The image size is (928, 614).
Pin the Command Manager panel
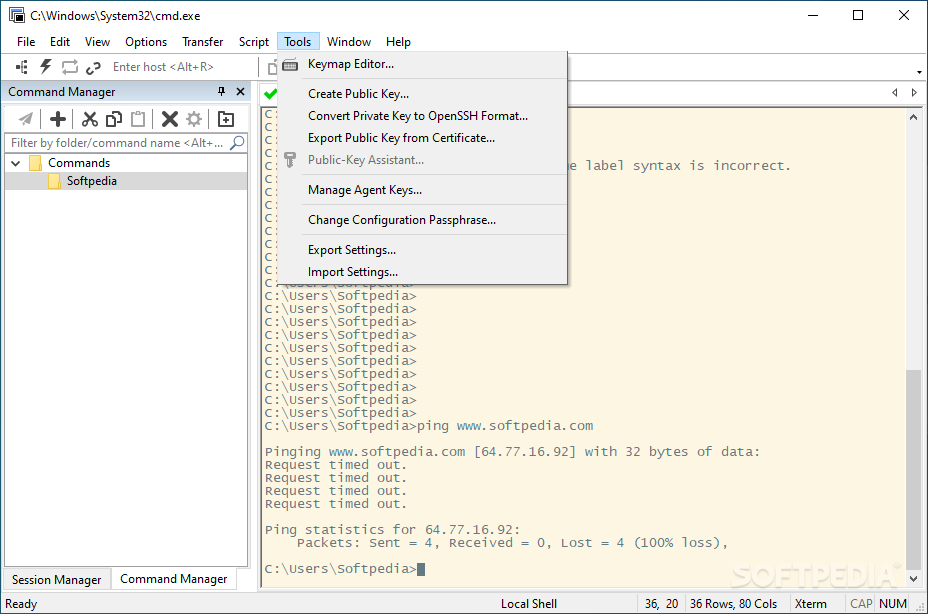coord(221,91)
